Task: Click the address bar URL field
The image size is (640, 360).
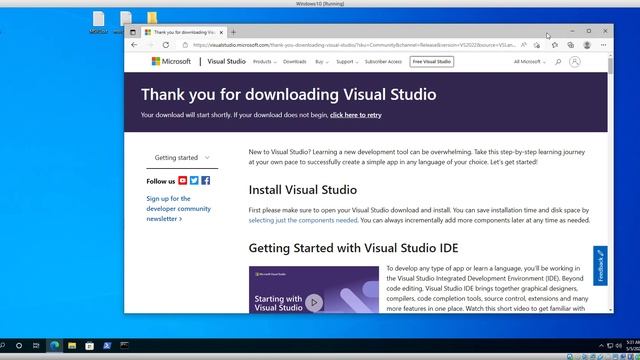Action: pyautogui.click(x=354, y=45)
